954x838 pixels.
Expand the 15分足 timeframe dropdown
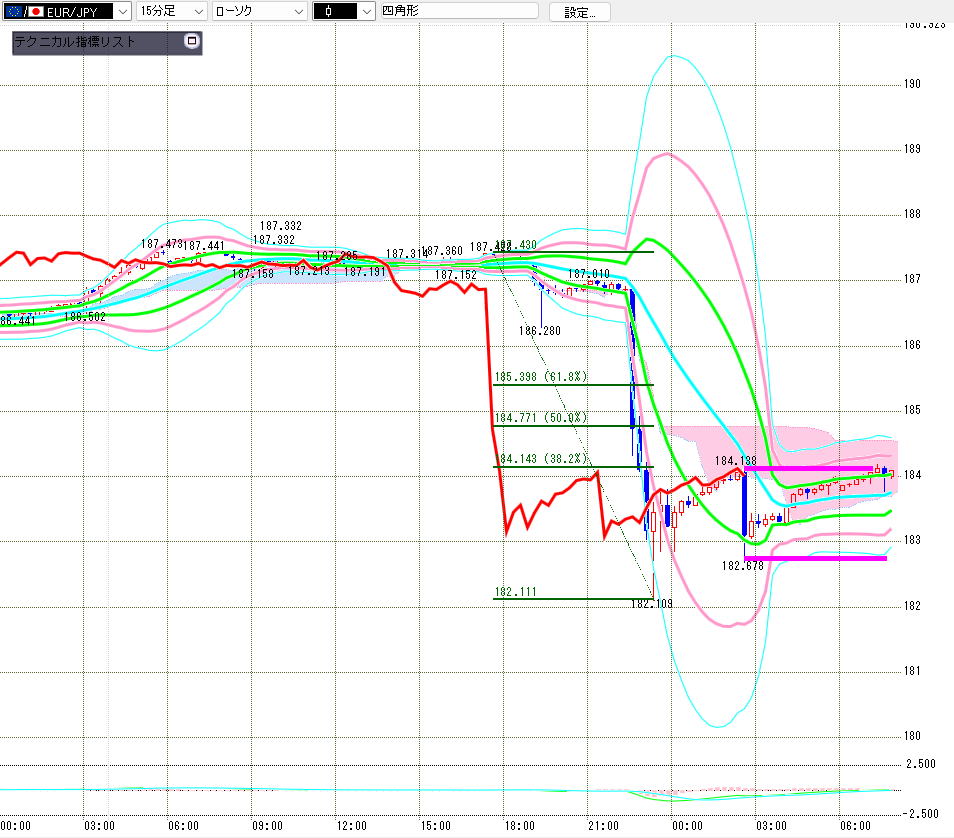[x=171, y=11]
